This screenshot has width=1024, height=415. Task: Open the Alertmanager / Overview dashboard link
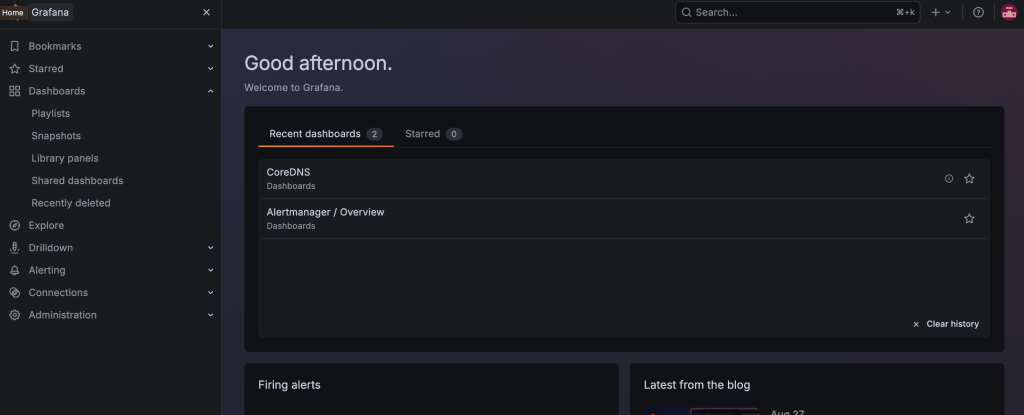pos(325,212)
